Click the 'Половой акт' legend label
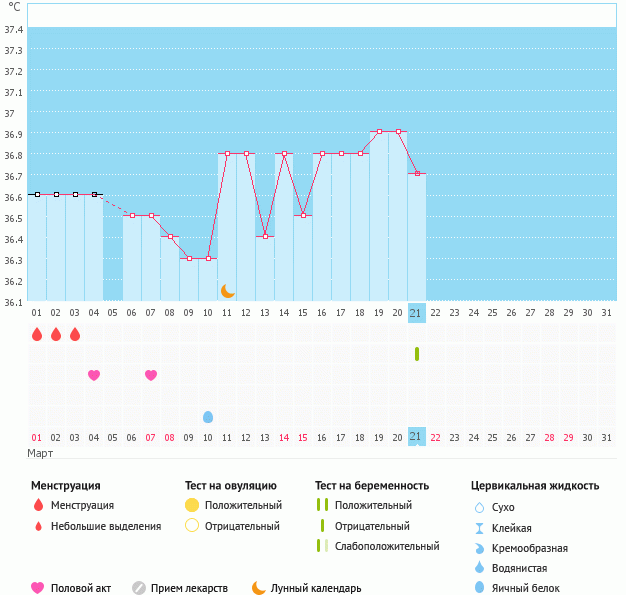 tap(83, 588)
